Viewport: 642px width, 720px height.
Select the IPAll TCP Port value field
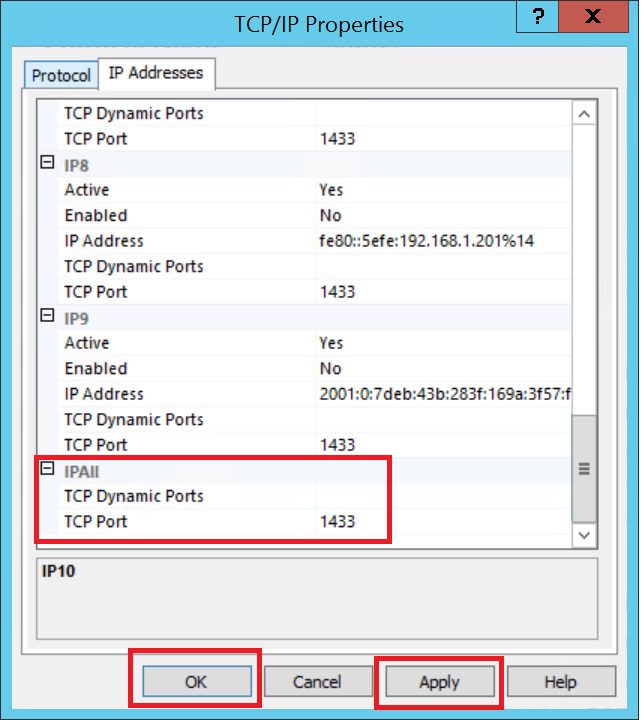[444, 522]
